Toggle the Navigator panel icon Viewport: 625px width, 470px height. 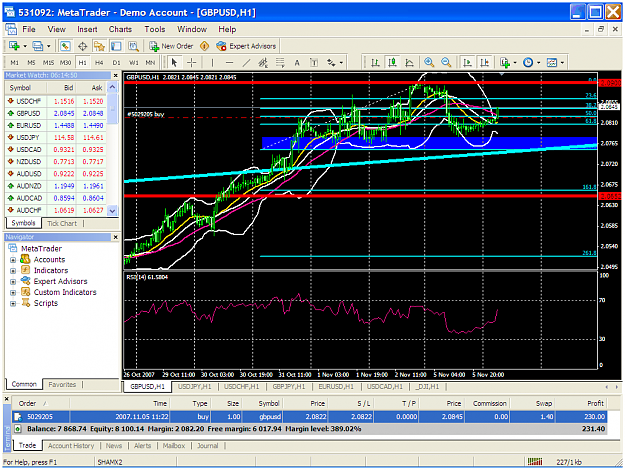pos(99,46)
